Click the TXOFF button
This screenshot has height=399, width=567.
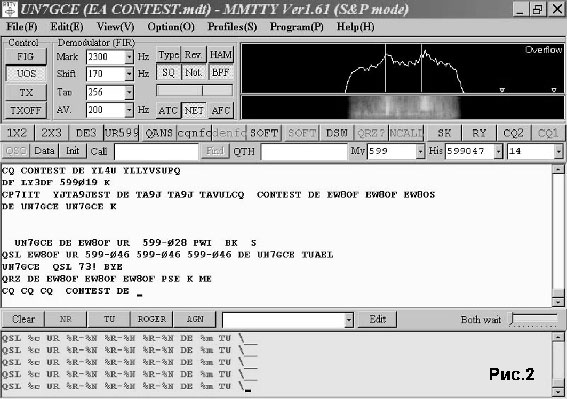(x=26, y=110)
